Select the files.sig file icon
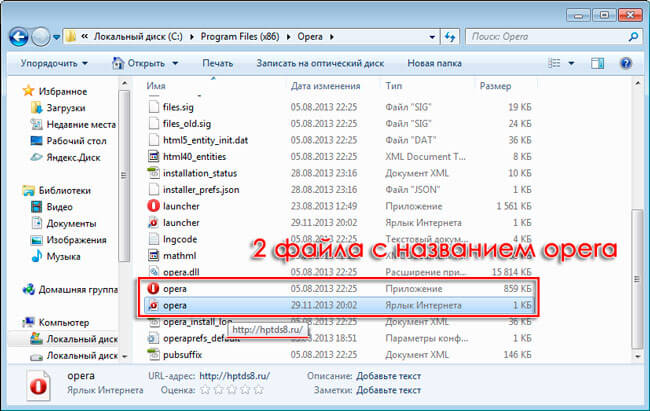This screenshot has width=650, height=411. coord(154,107)
